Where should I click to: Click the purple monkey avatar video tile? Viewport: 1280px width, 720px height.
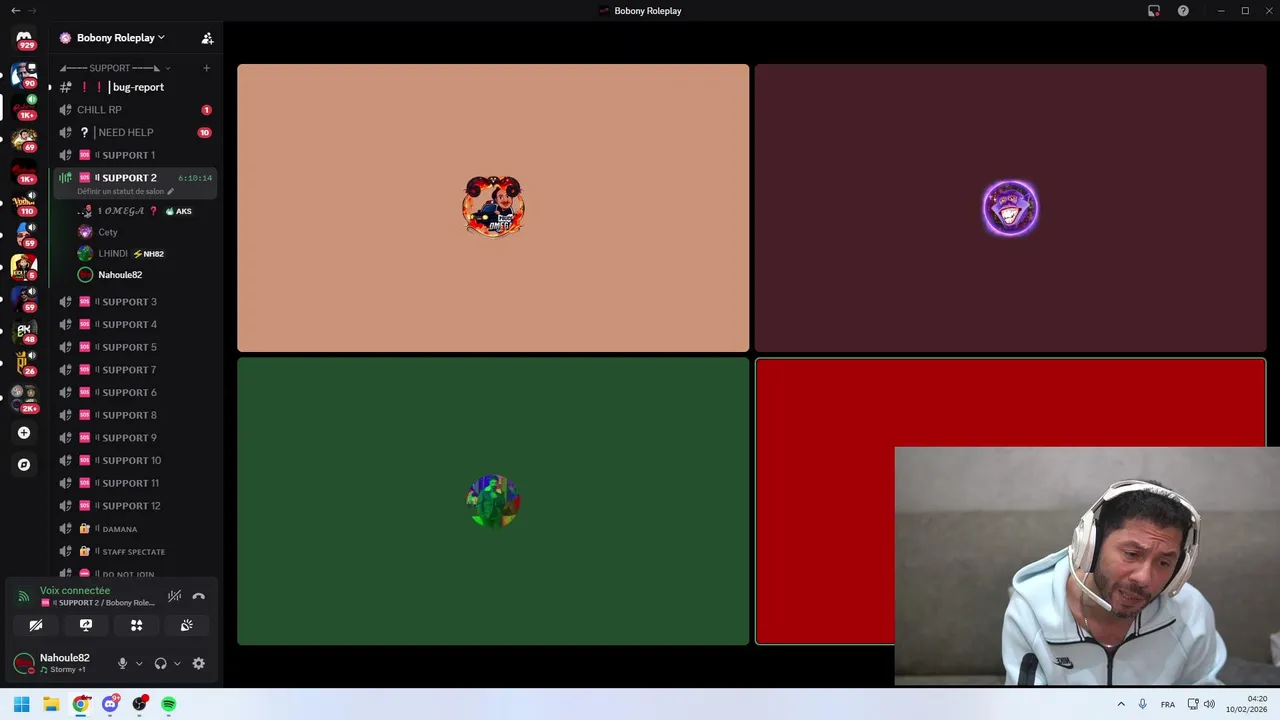1010,208
